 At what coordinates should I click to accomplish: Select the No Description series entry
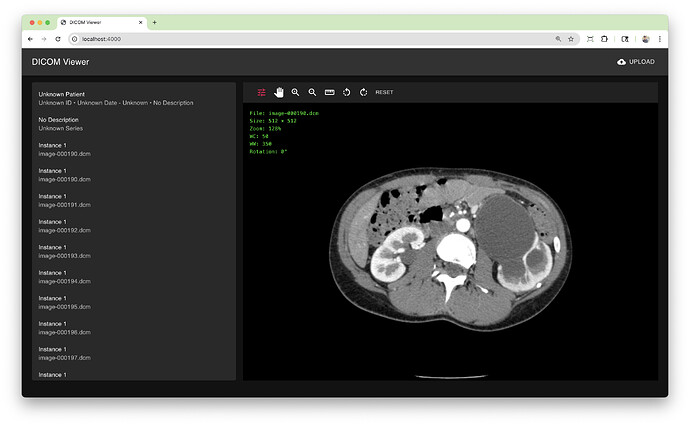[x=134, y=124]
